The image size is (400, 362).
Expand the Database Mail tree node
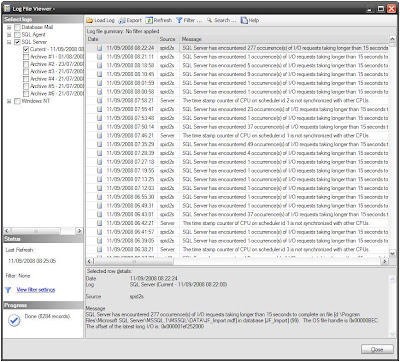click(x=9, y=27)
